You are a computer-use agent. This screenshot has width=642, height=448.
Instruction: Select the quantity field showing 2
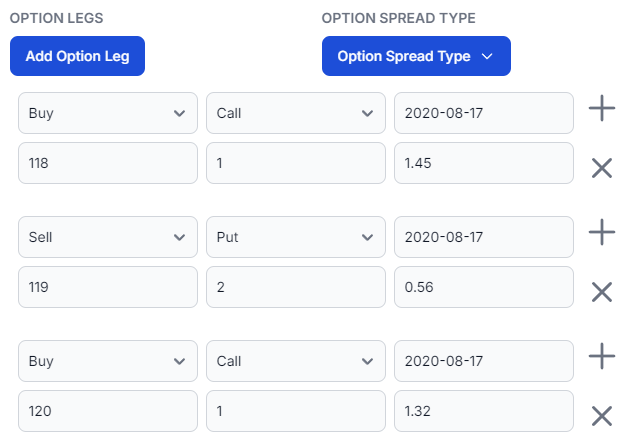tap(296, 287)
